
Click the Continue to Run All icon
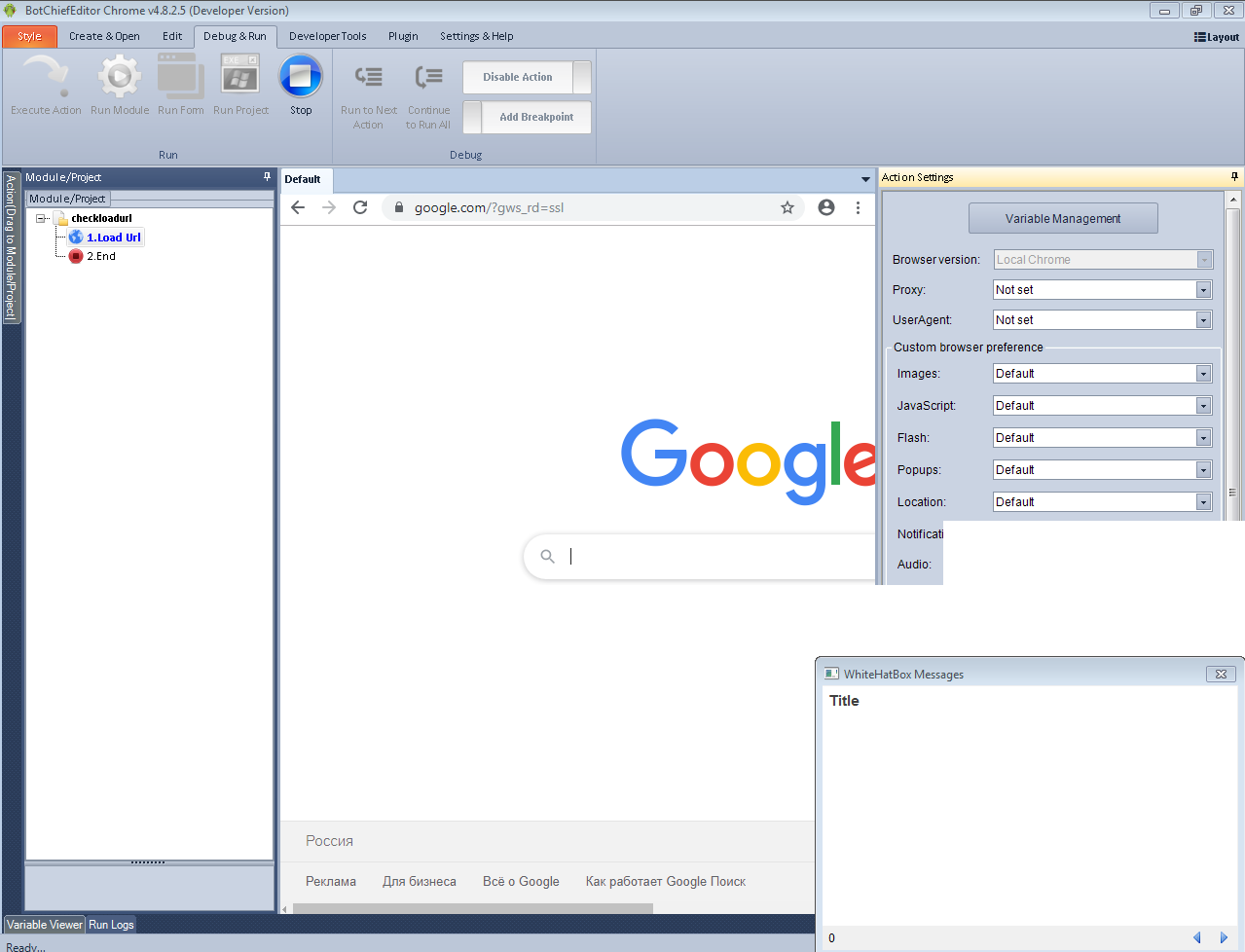(428, 77)
